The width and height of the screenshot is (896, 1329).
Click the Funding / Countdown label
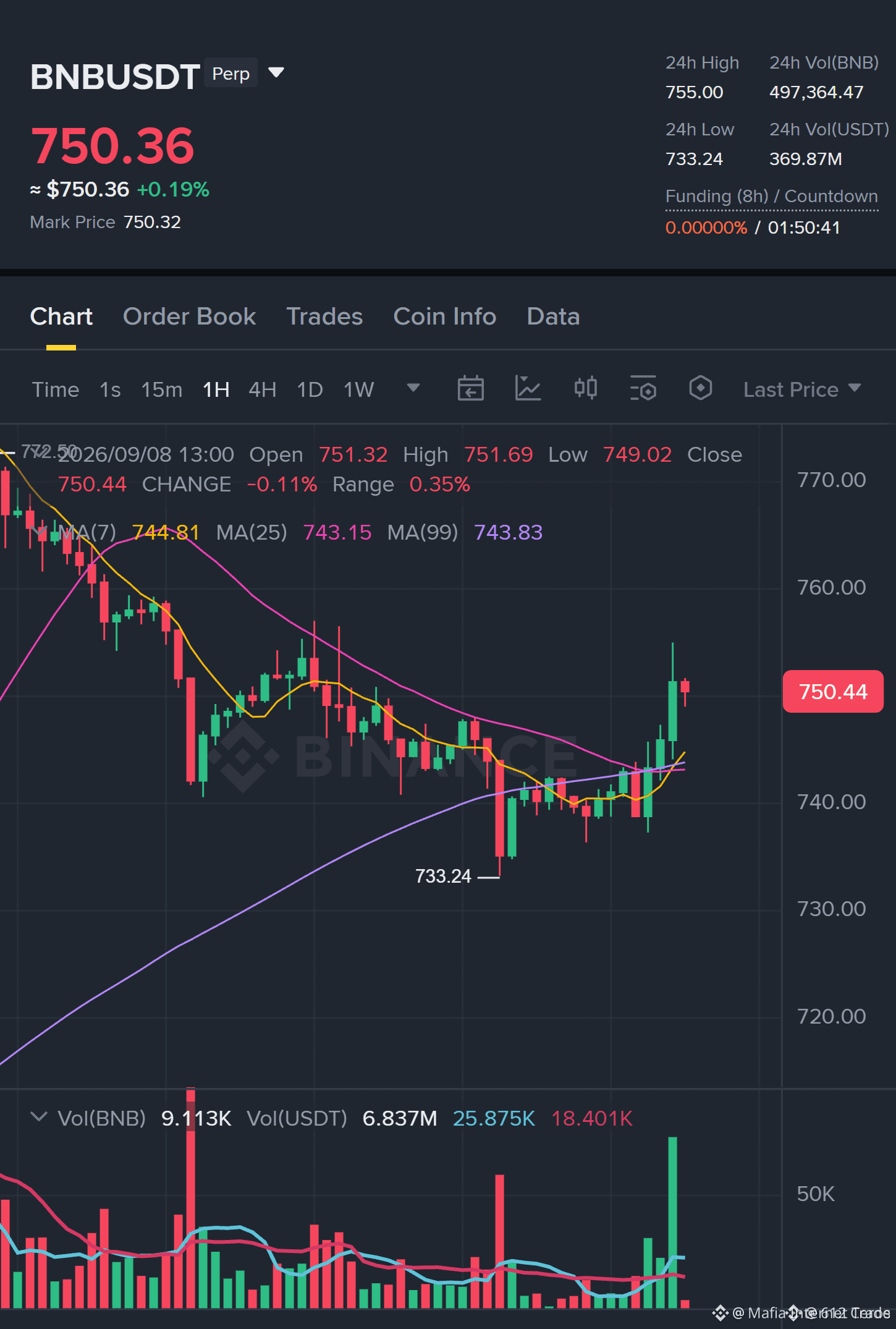coord(771,197)
